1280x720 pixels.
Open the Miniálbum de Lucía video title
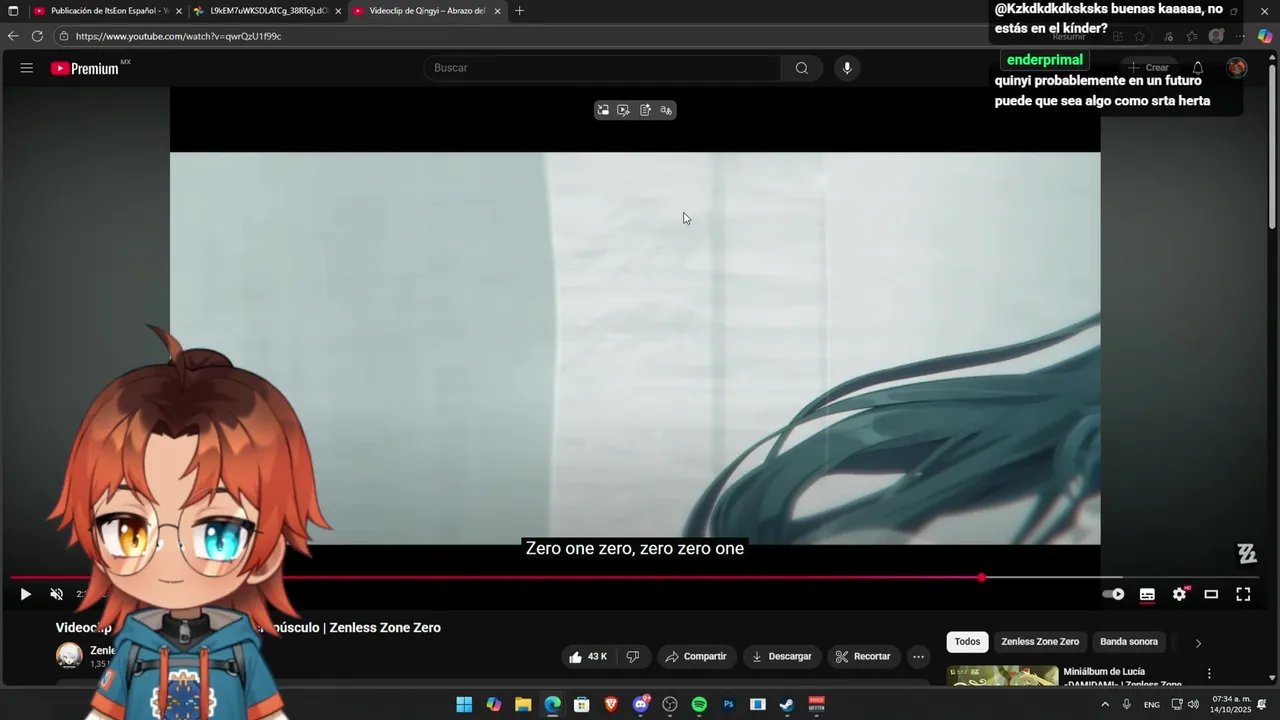1124,677
